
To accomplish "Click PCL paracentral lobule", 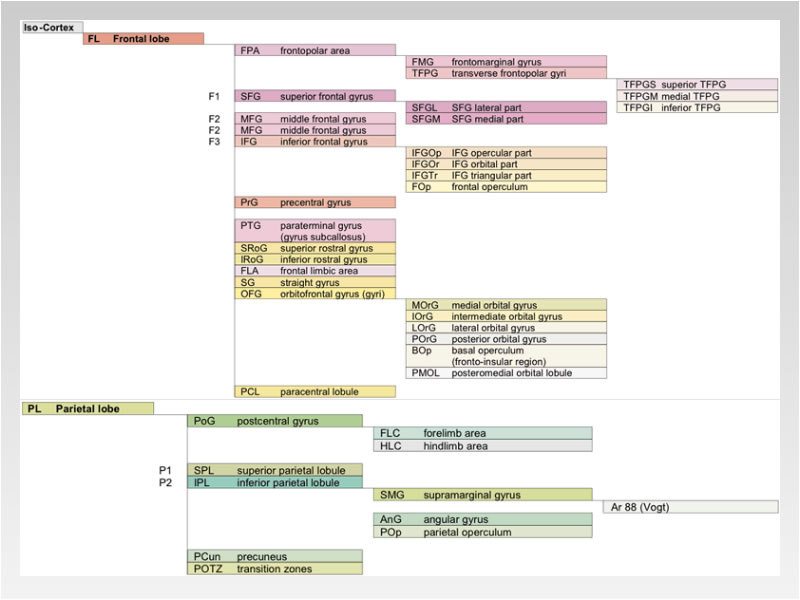I will pyautogui.click(x=315, y=391).
